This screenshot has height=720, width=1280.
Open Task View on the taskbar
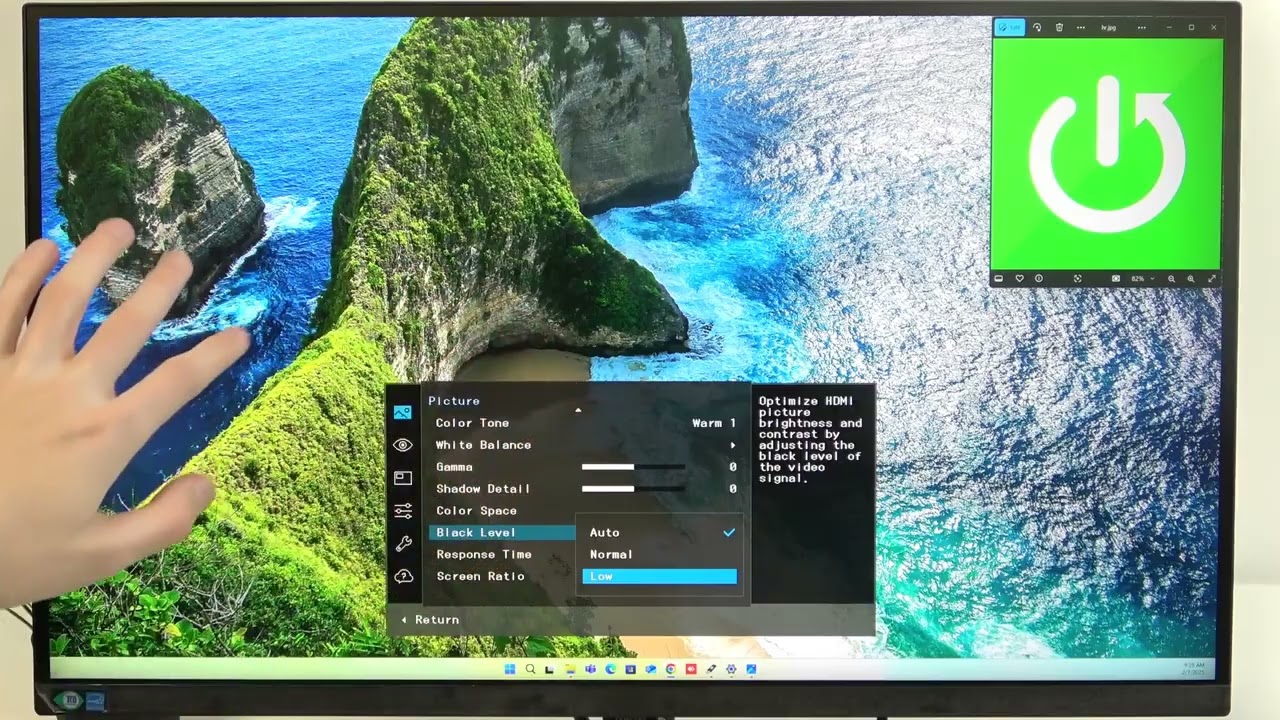[550, 669]
